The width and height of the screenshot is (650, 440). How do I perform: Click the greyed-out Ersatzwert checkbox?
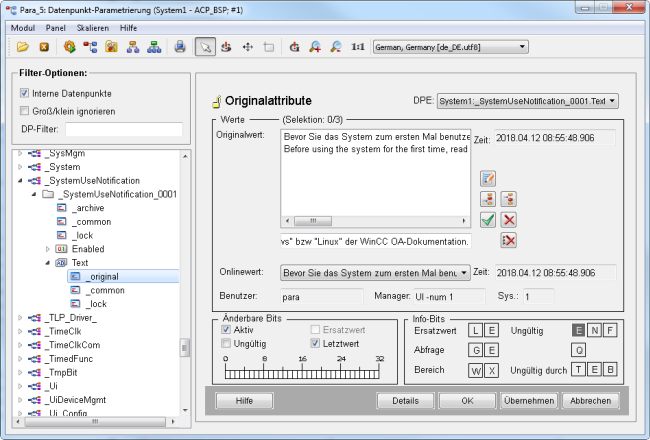pyautogui.click(x=315, y=330)
